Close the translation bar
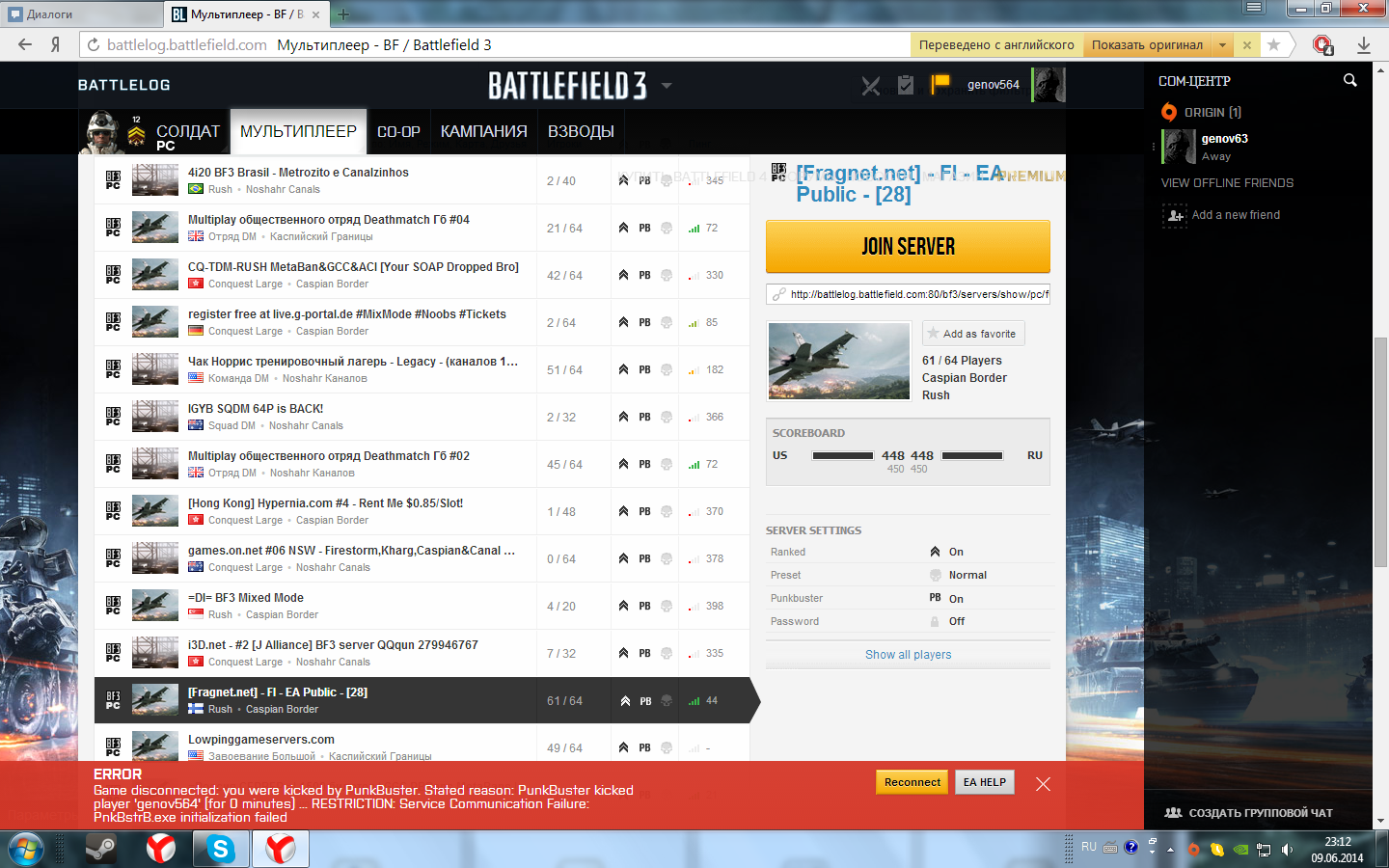This screenshot has height=868, width=1389. tap(1246, 44)
